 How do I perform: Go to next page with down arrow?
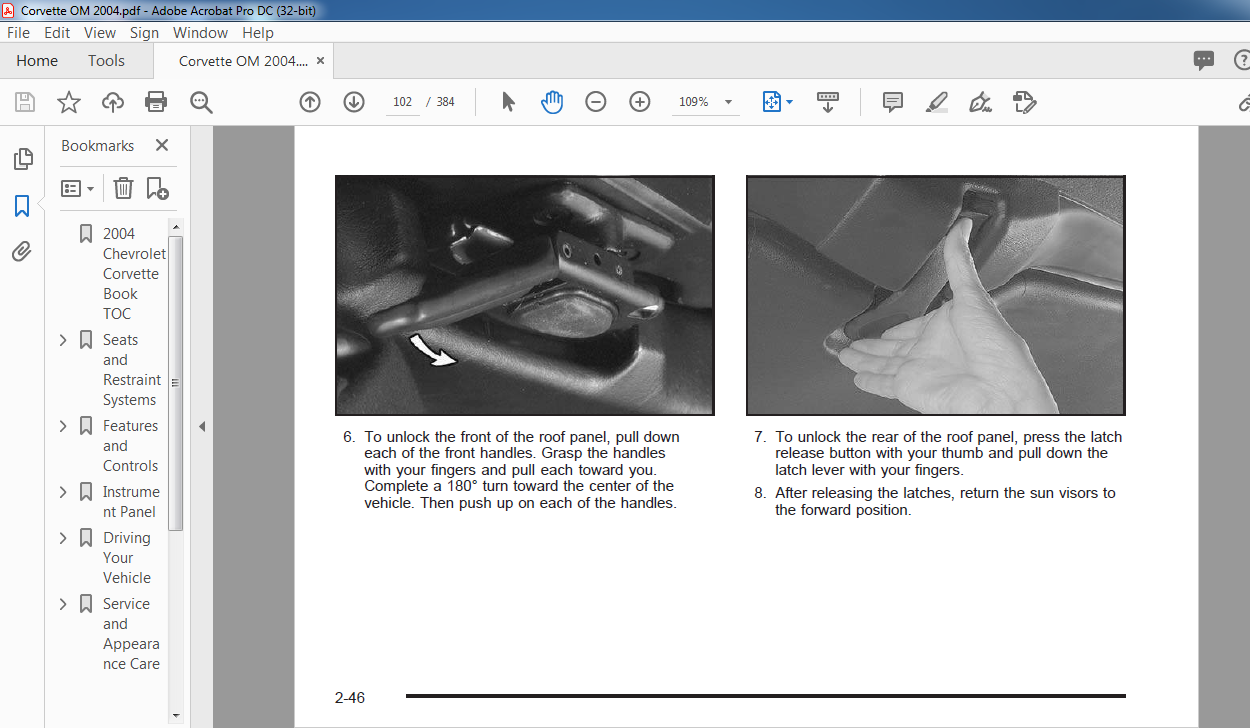pyautogui.click(x=354, y=102)
